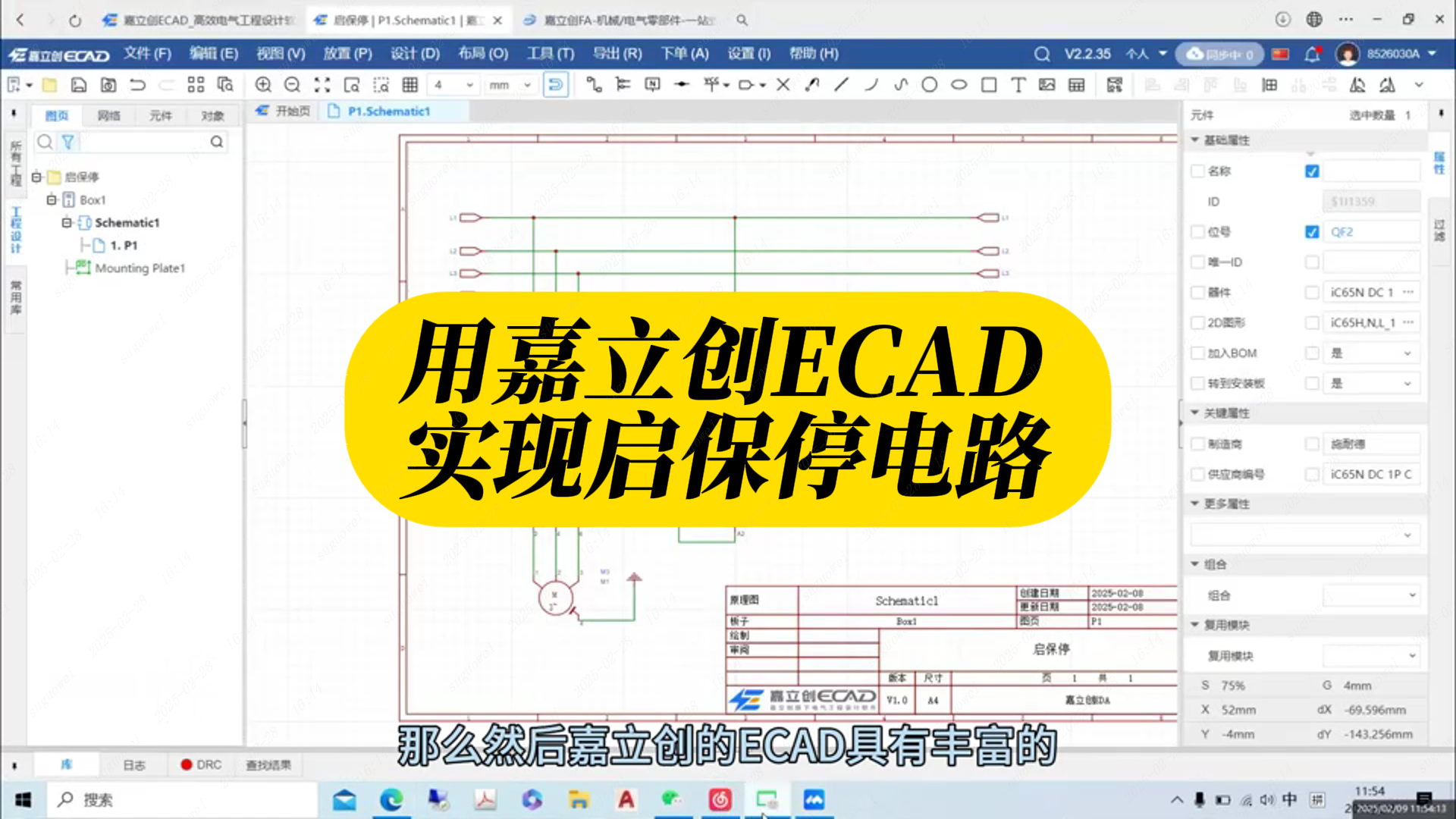Open the notifications bell icon
Viewport: 1456px width, 819px height.
click(1313, 54)
